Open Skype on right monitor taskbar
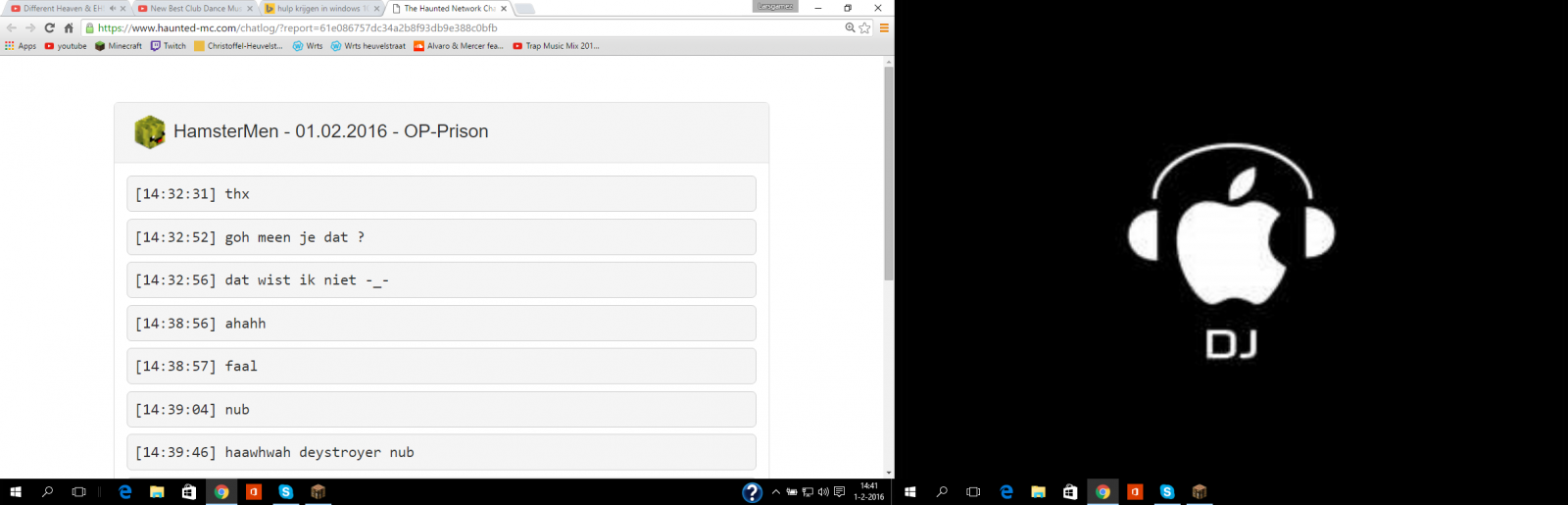This screenshot has width=1568, height=505. tap(1167, 492)
